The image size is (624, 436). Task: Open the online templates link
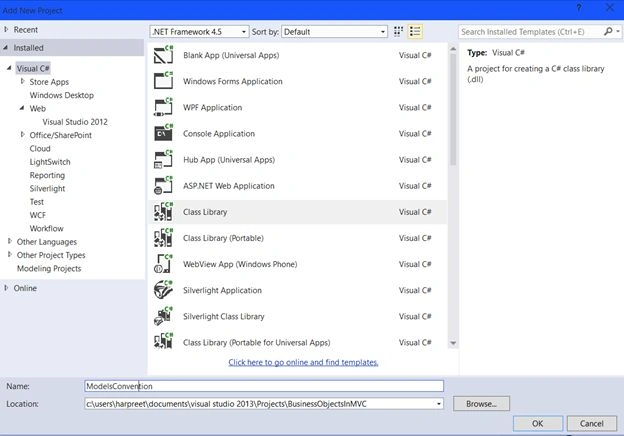[303, 362]
